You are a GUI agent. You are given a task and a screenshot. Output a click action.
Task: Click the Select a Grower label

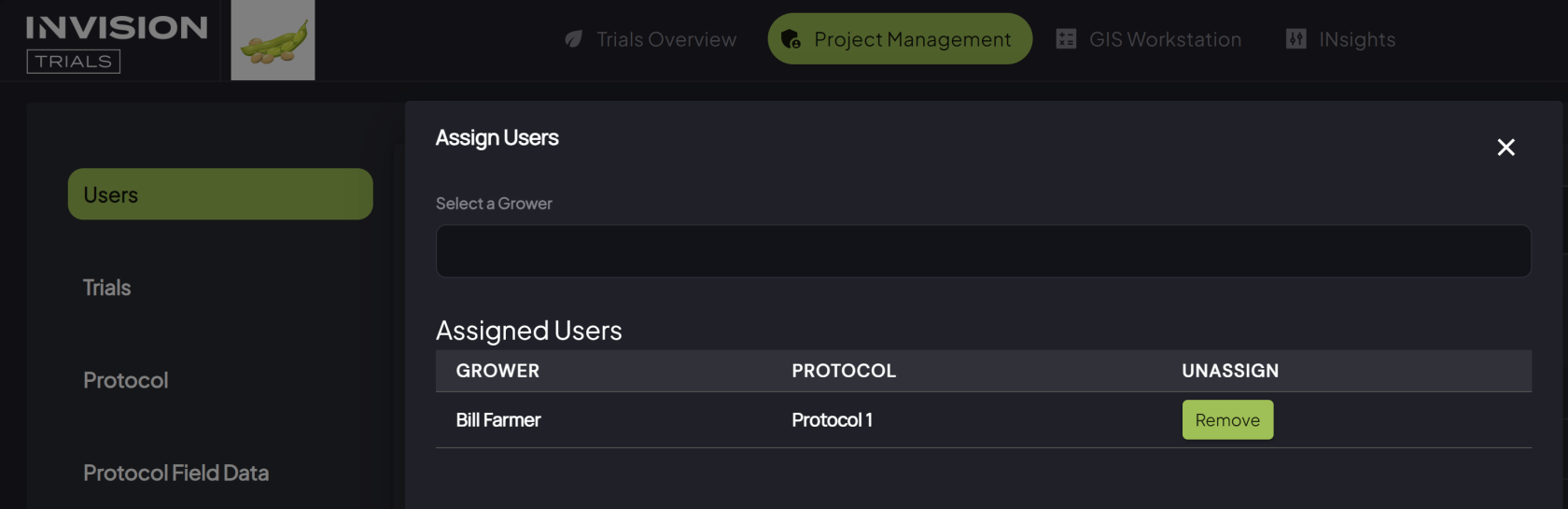494,204
